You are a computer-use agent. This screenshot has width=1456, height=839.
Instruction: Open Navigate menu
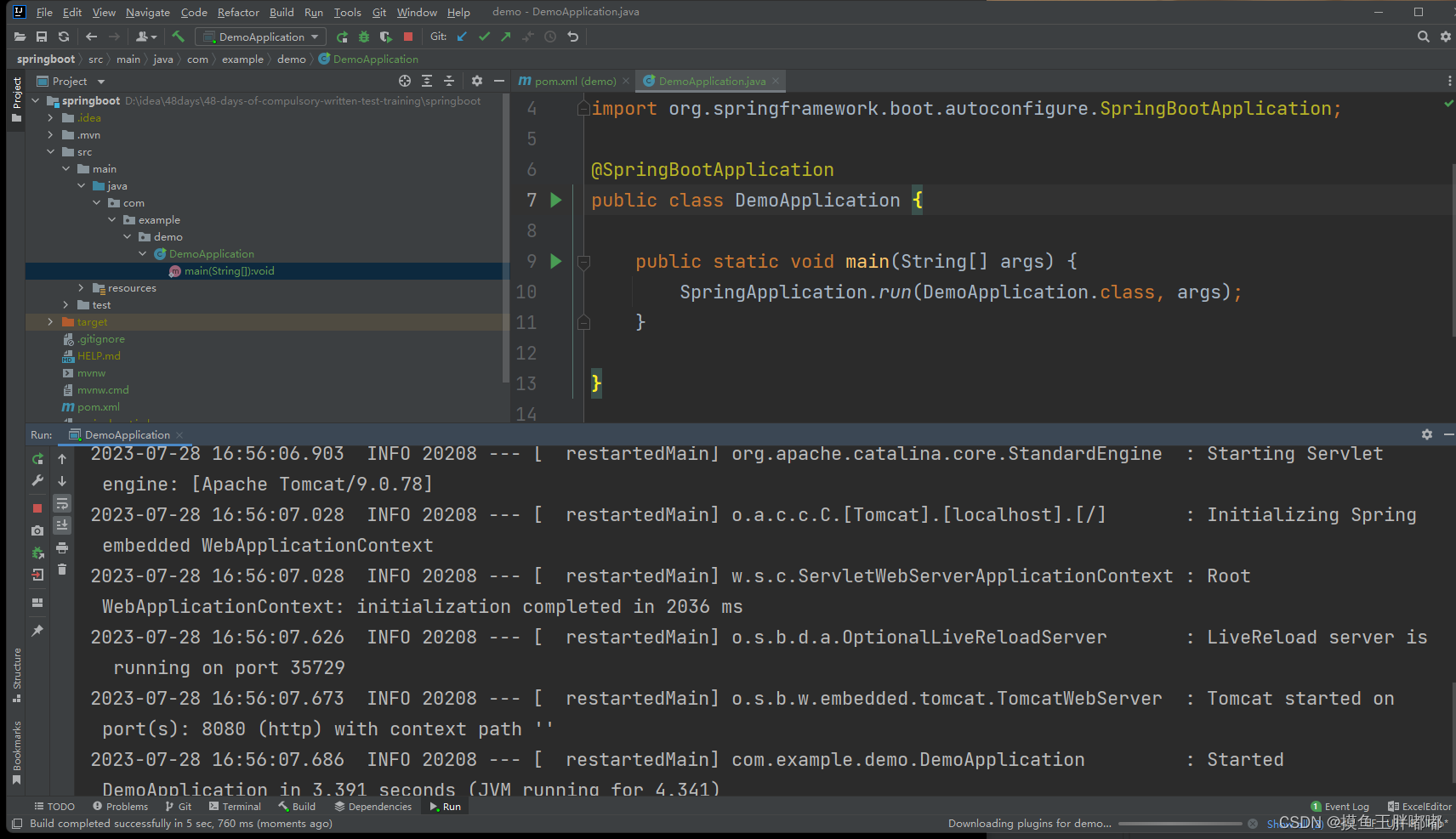click(148, 12)
